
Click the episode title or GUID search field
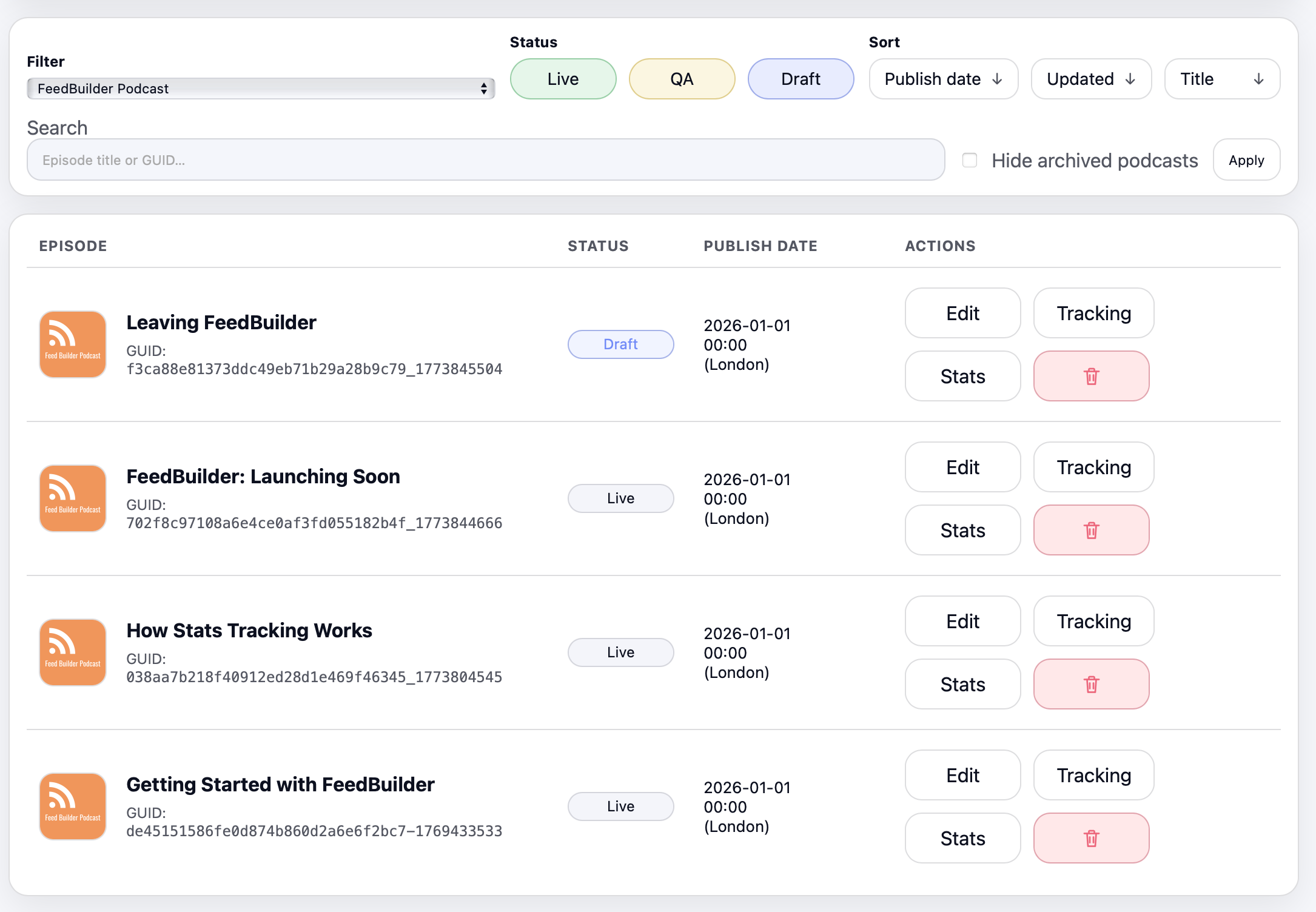(485, 160)
